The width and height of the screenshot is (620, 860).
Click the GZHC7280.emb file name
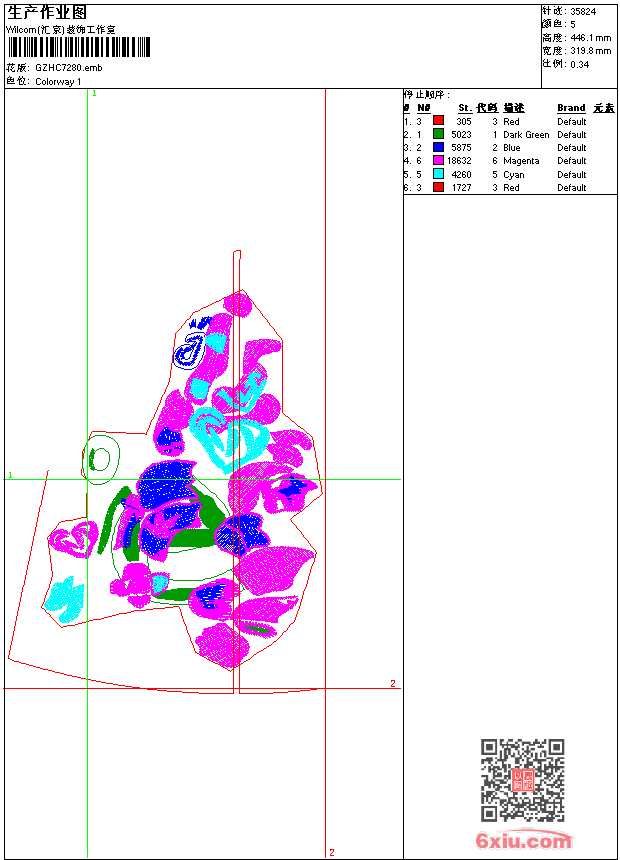(69, 68)
